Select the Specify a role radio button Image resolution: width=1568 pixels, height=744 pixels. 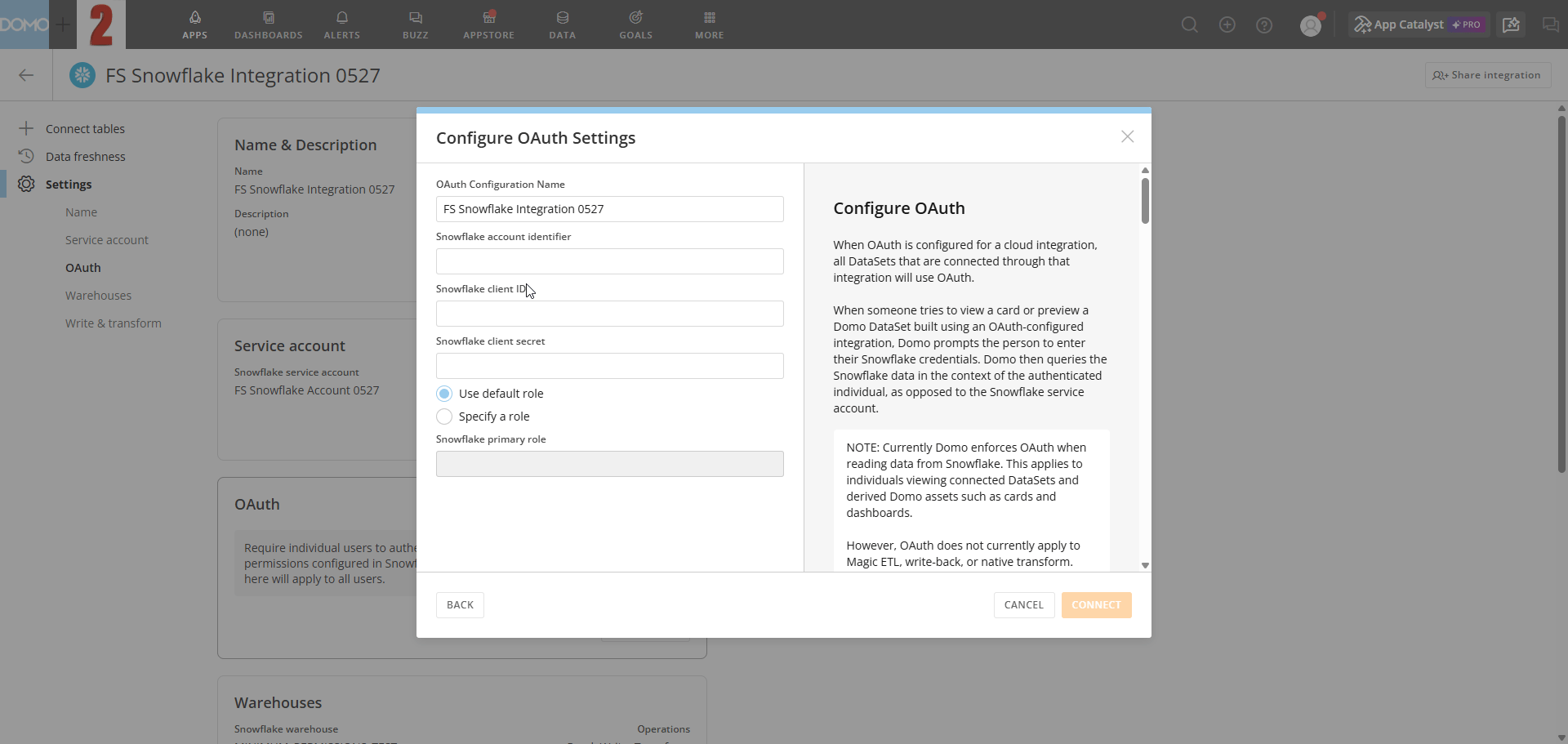[x=444, y=417]
